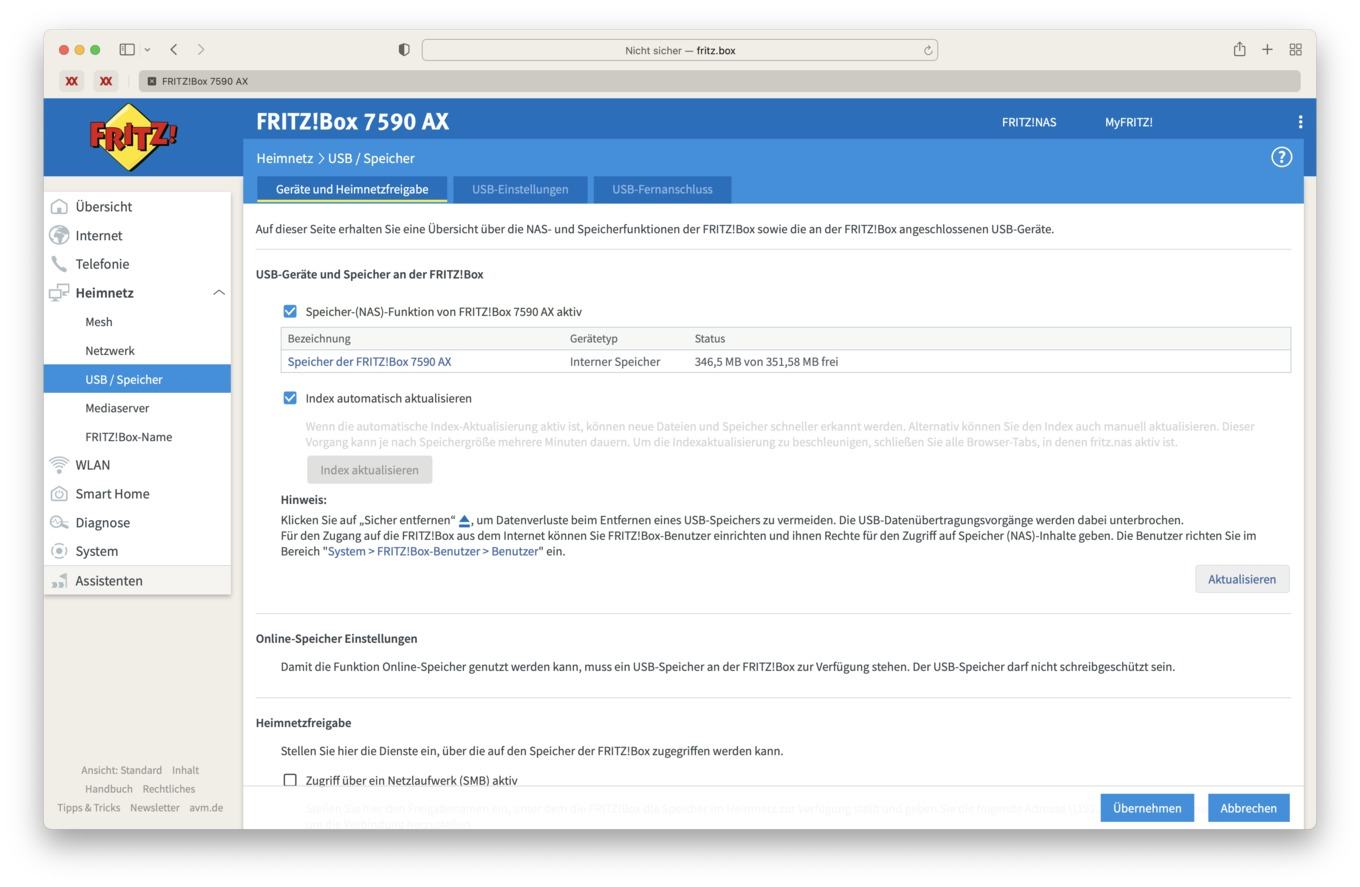The image size is (1360, 887).
Task: Toggle Index automatisch aktualisieren checkbox
Action: point(290,398)
